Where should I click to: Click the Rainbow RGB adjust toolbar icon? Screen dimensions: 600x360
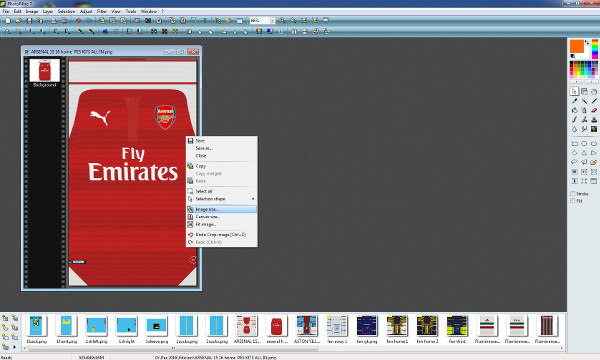(x=259, y=32)
